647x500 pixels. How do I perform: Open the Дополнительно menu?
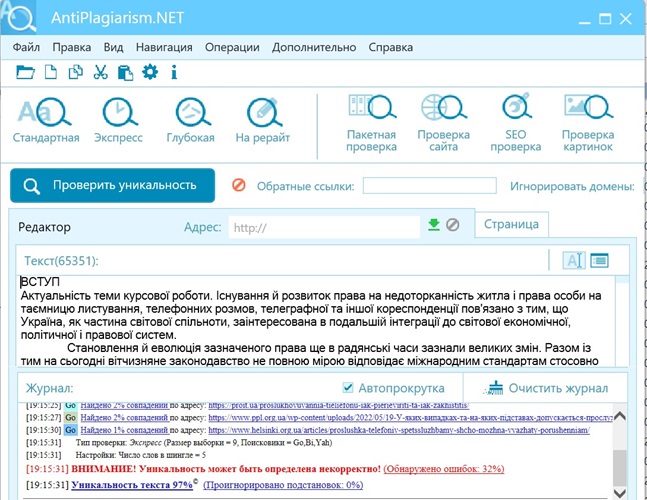[x=314, y=47]
